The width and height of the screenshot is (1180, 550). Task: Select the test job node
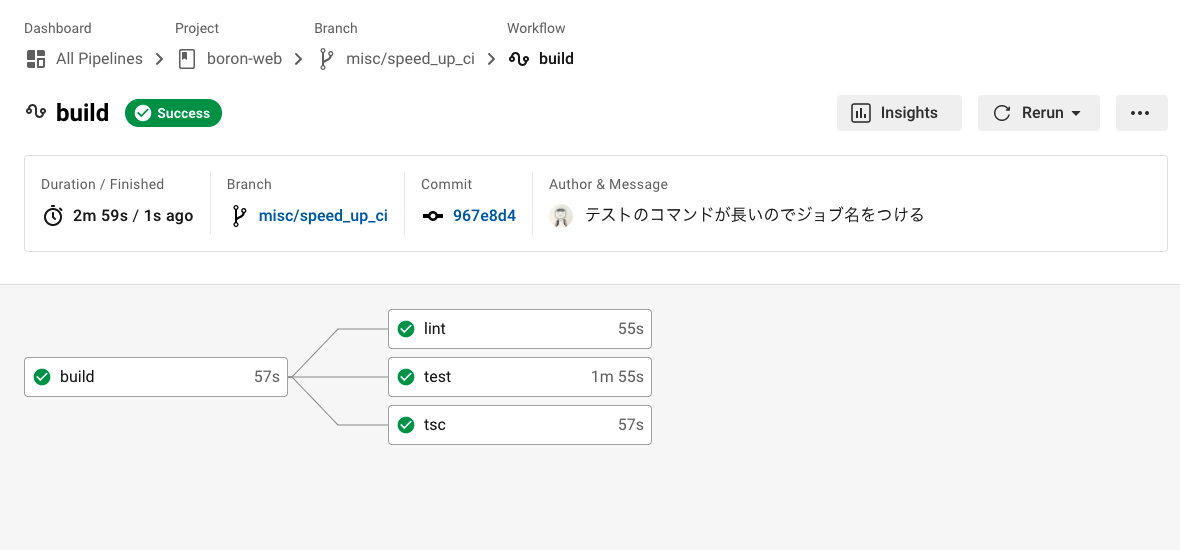520,377
